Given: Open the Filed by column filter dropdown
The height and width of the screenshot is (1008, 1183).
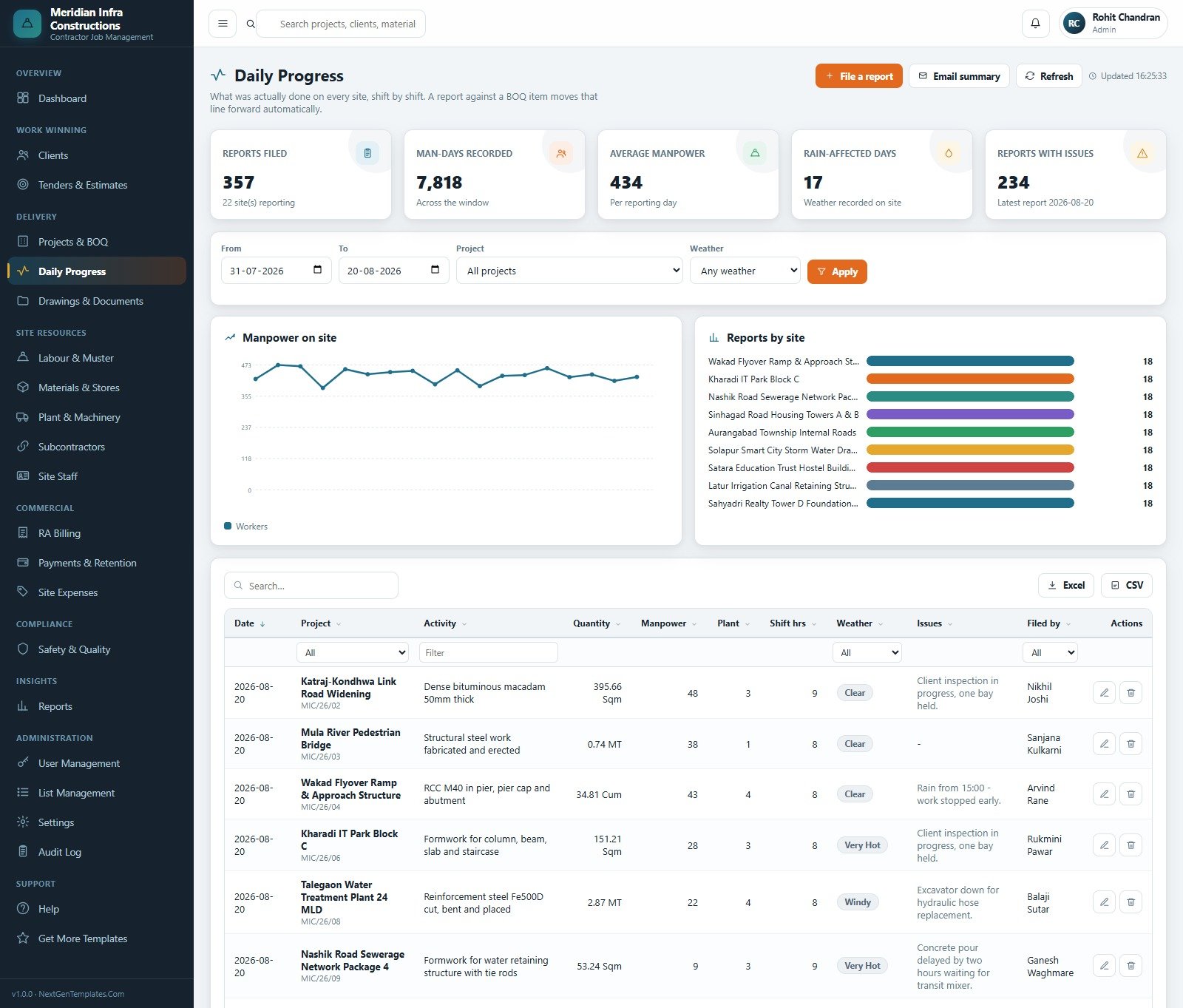Looking at the screenshot, I should point(1050,652).
